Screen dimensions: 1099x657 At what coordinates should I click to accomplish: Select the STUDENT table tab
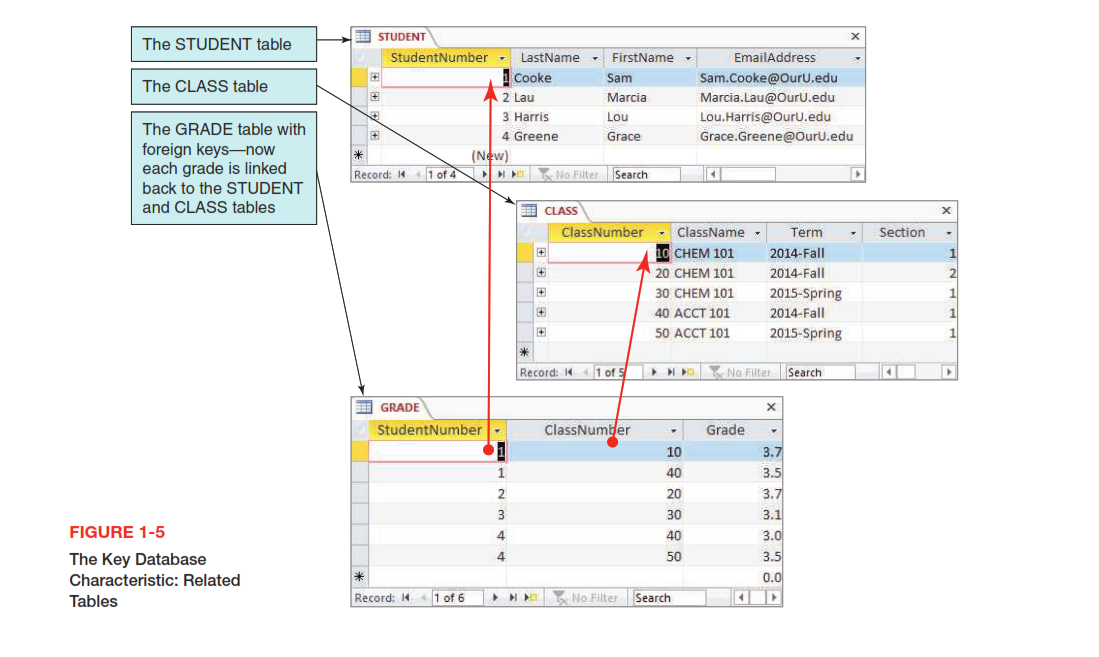(x=401, y=36)
